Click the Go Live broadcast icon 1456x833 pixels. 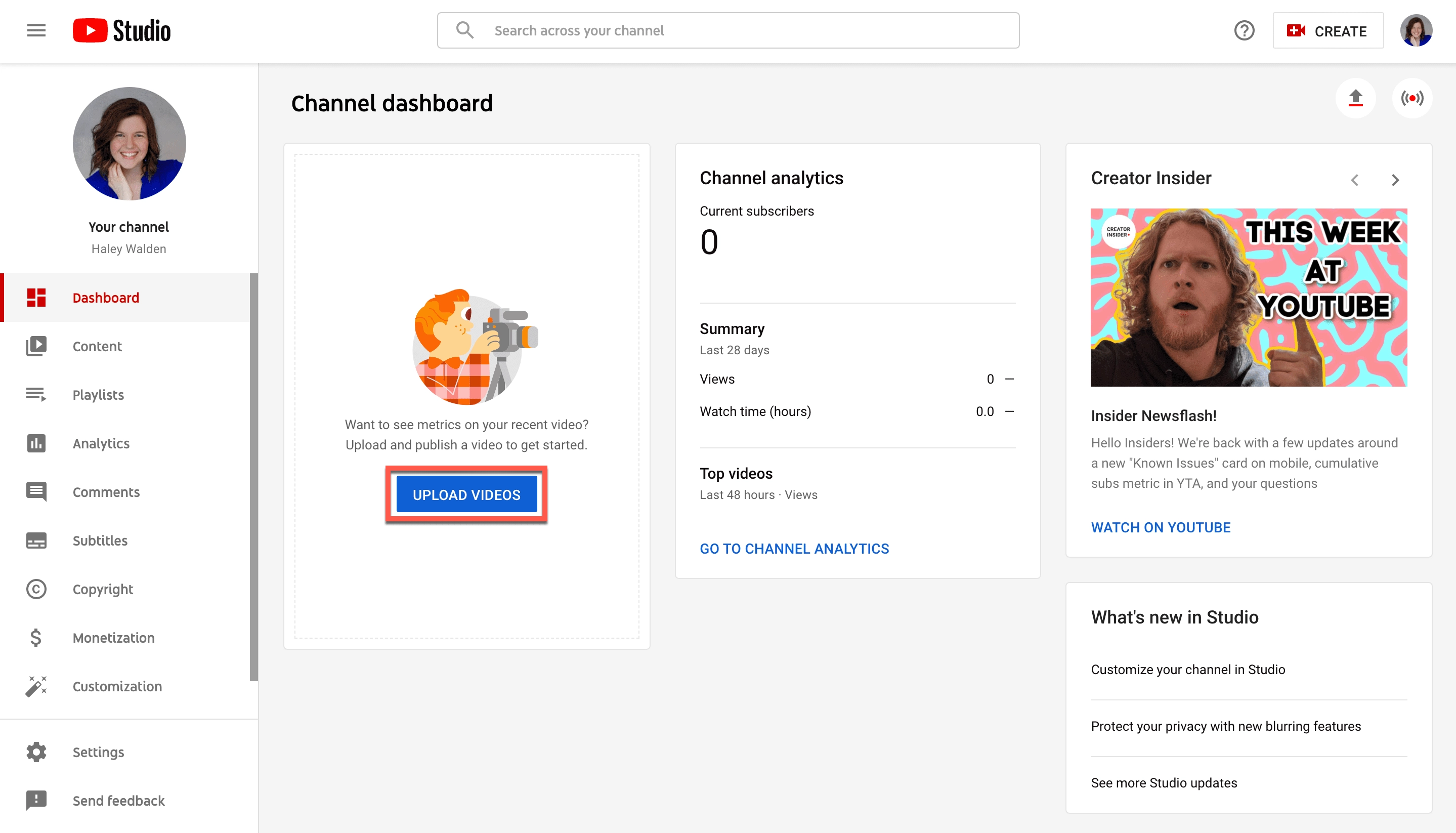point(1412,98)
